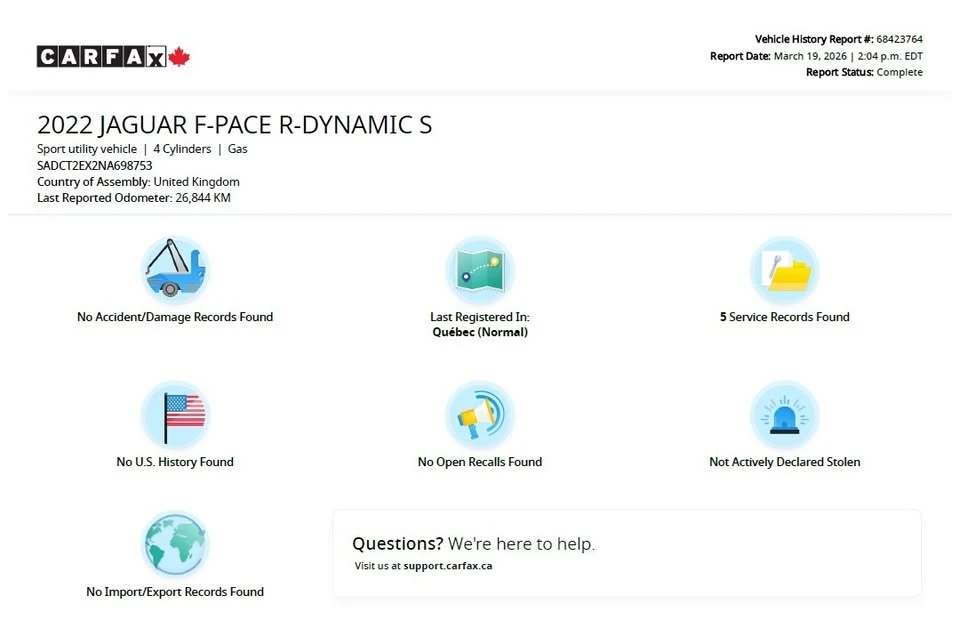Viewport: 960px width, 628px height.
Task: Select No Open Recalls Found label
Action: pos(480,462)
